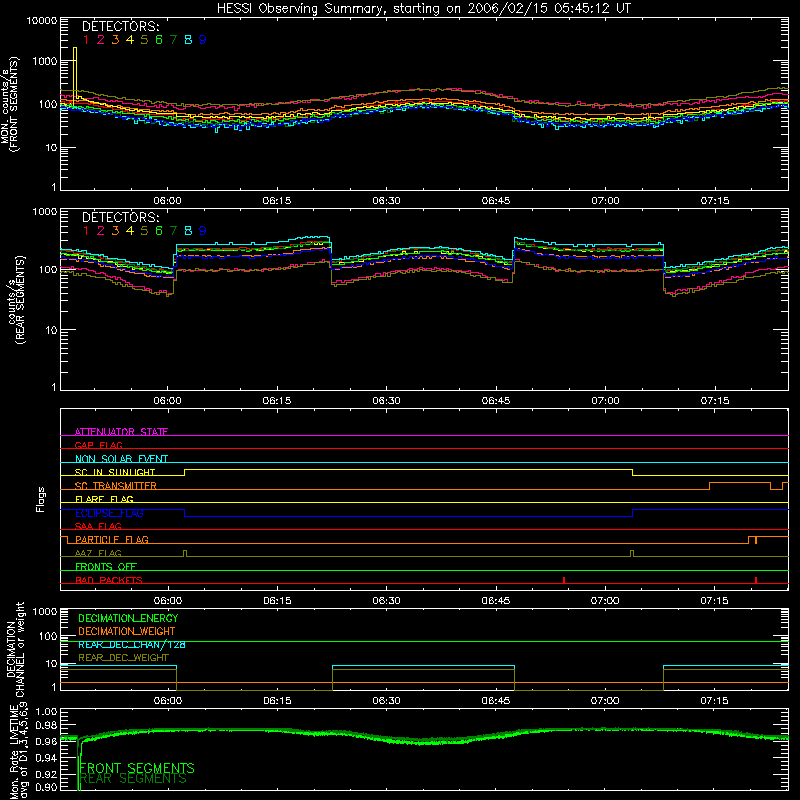Click olive detector 5 in rear segments legend

(x=144, y=231)
